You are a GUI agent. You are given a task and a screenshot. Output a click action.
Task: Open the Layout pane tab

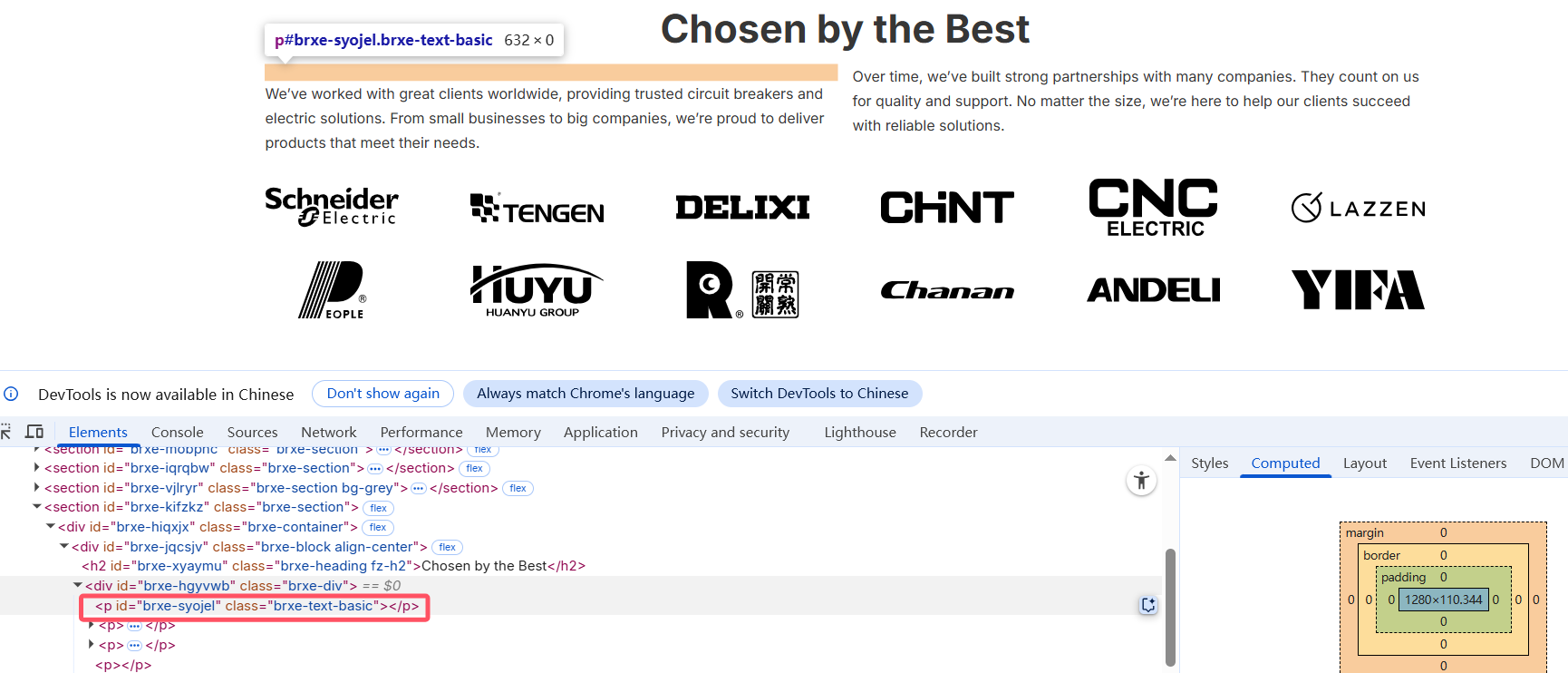tap(1365, 463)
